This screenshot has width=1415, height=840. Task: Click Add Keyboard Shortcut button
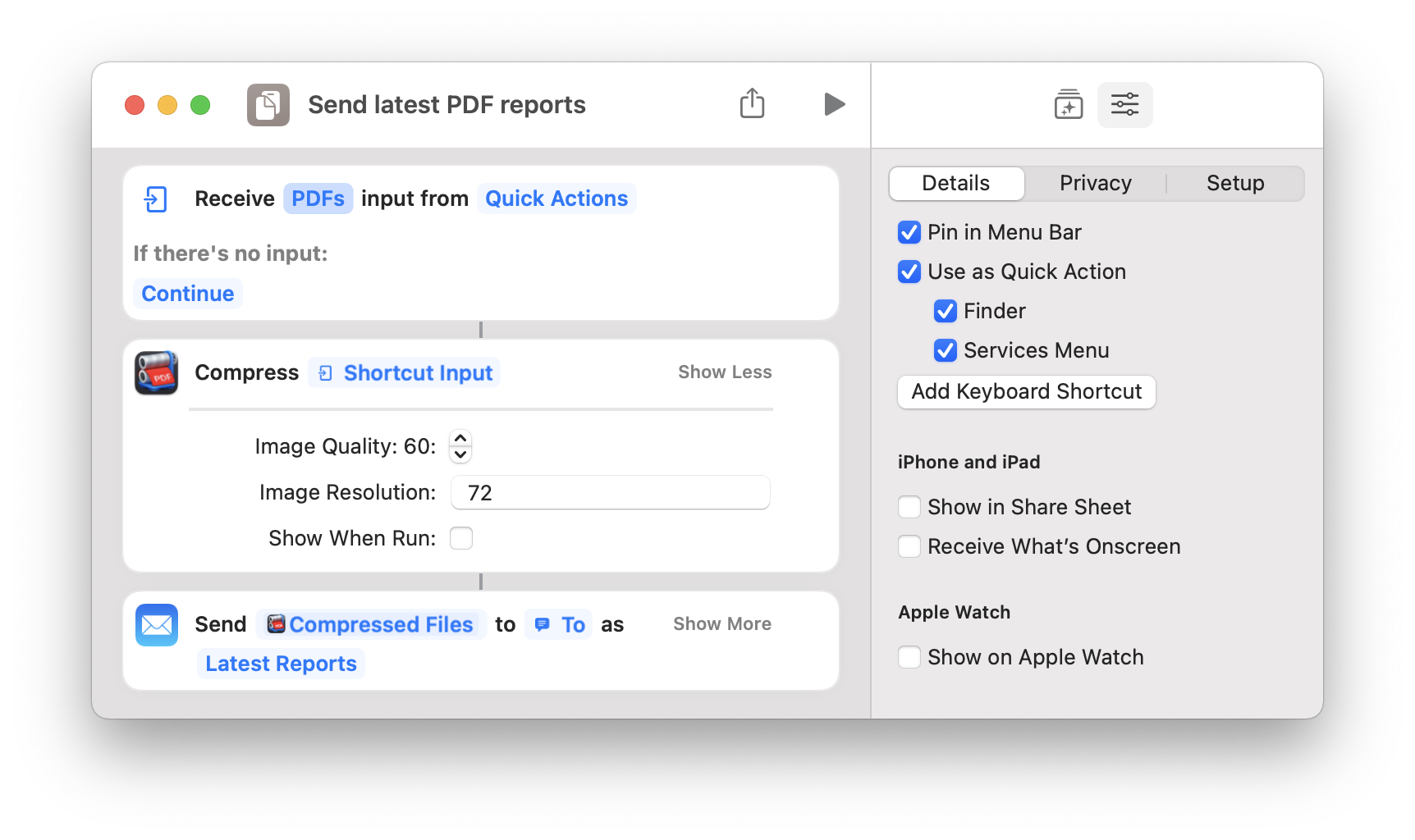pyautogui.click(x=1026, y=392)
